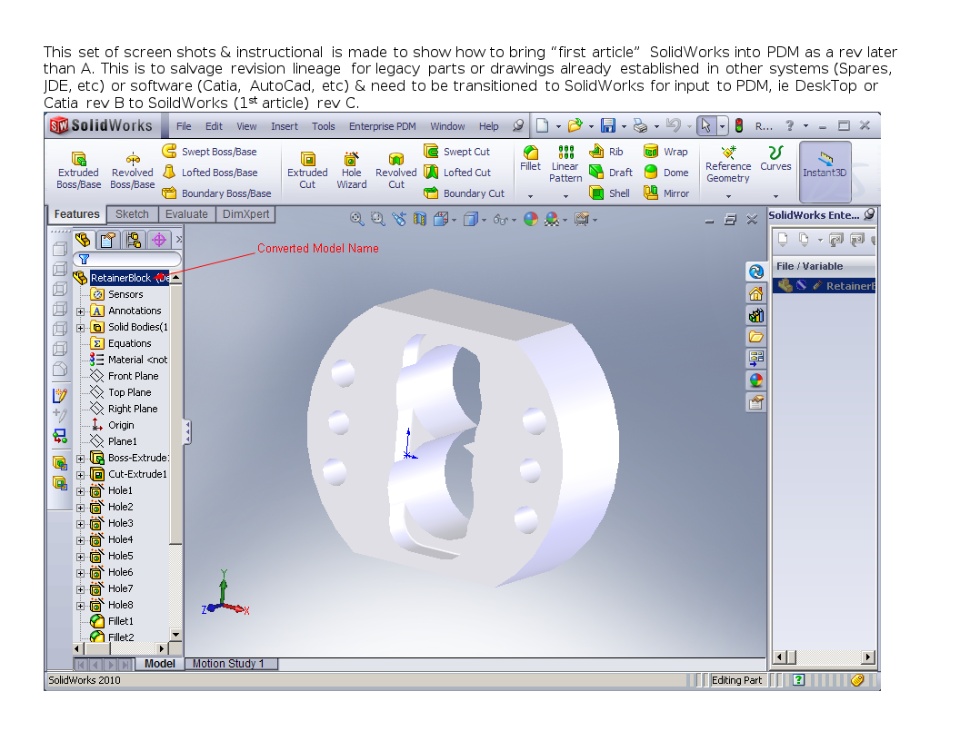Screen dimensions: 960x741
Task: Click the Extruded Boss/Base tool
Action: click(x=78, y=171)
